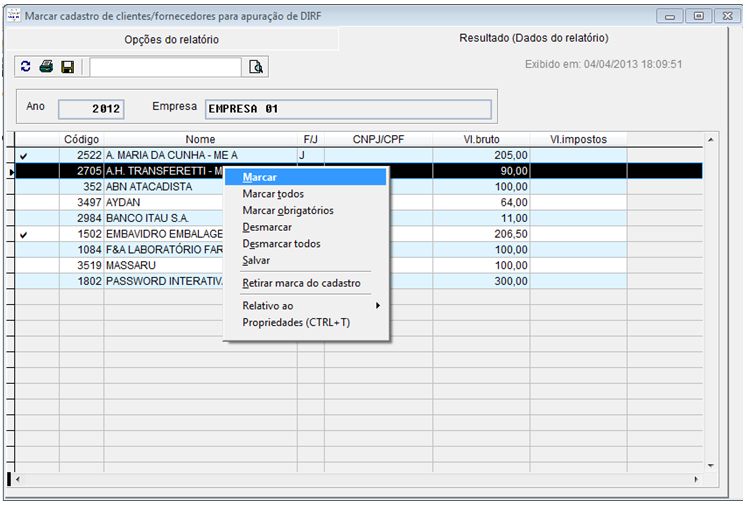Screen dimensions: 747x505
Task: Click the scroll down arrow of table
Action: click(711, 465)
